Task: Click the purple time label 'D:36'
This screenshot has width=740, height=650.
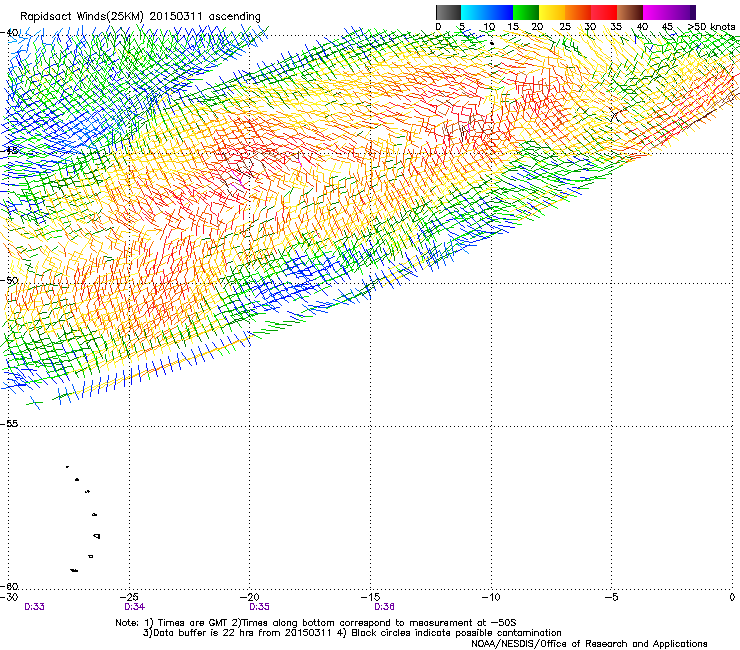Action: pyautogui.click(x=384, y=607)
